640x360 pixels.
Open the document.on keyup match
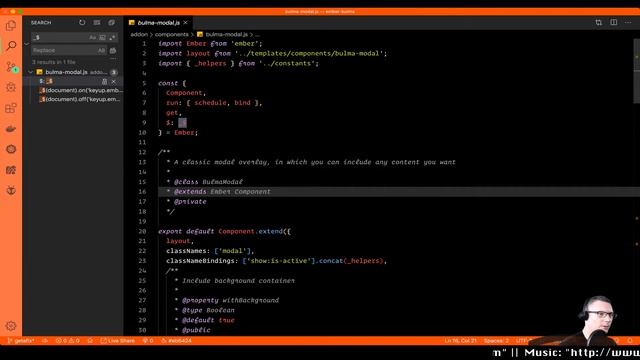coord(80,90)
